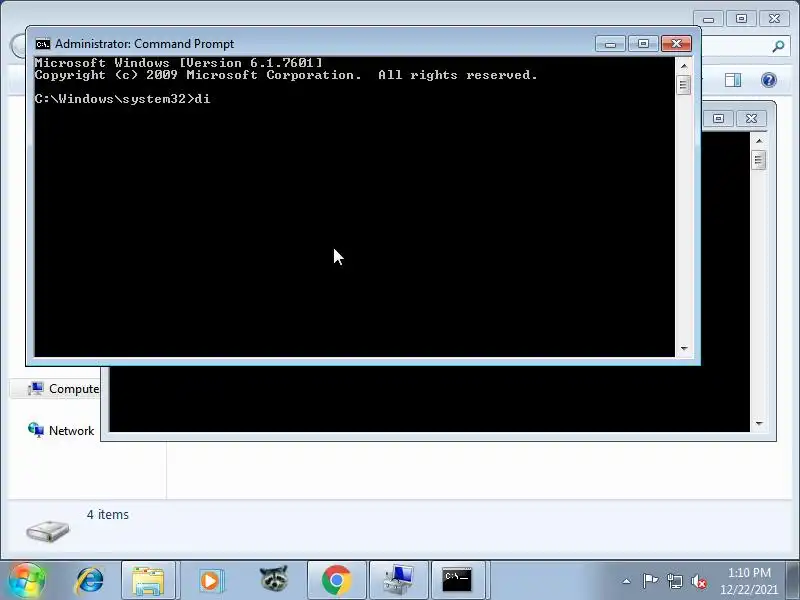Show hidden tray icons arrow
Viewport: 800px width, 600px height.
coord(627,581)
